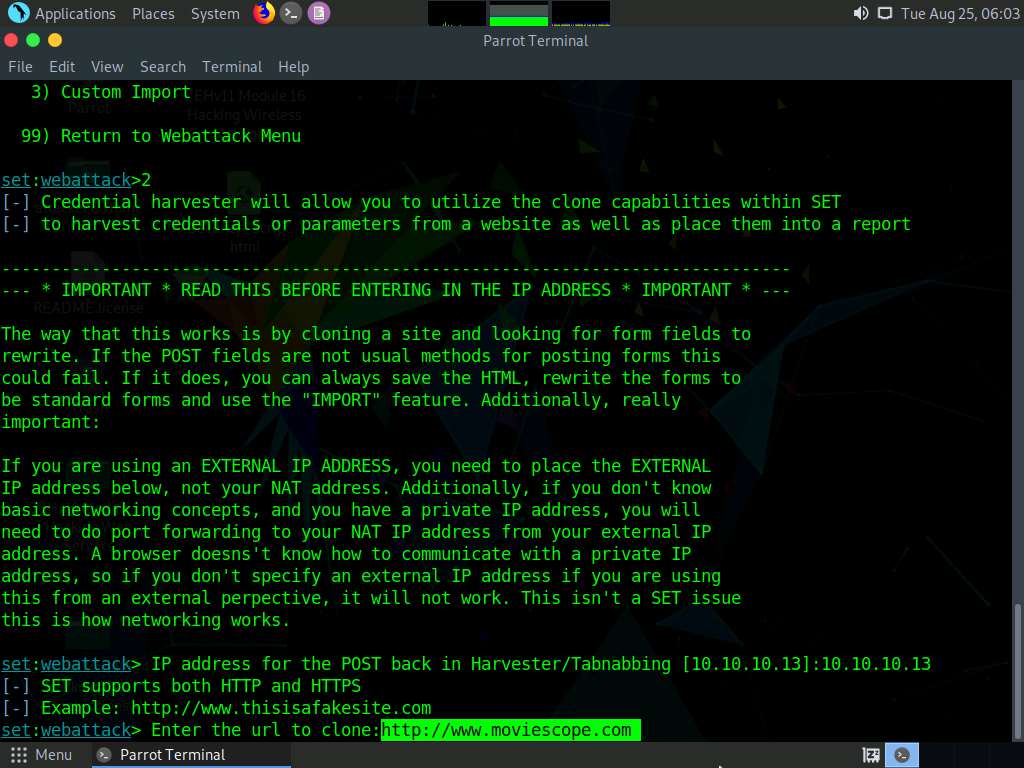1024x768 pixels.
Task: Click the '3) Custom Import' line
Action: 111,92
